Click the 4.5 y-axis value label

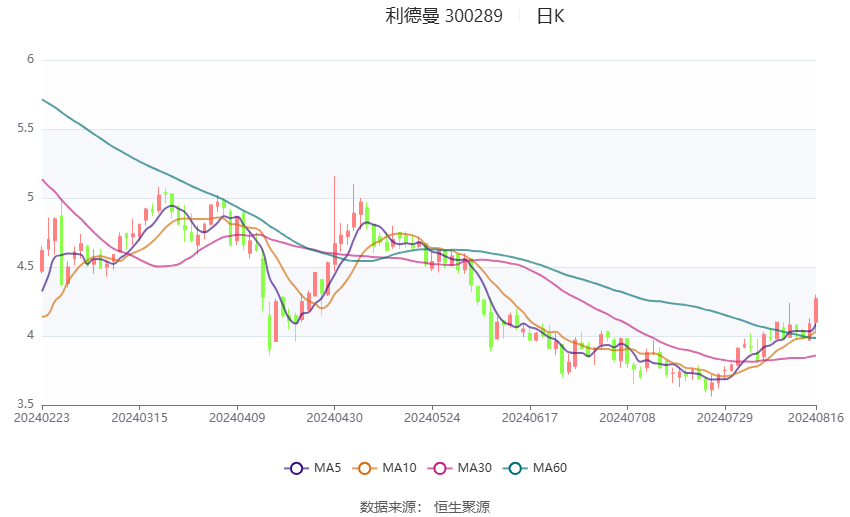pyautogui.click(x=25, y=266)
